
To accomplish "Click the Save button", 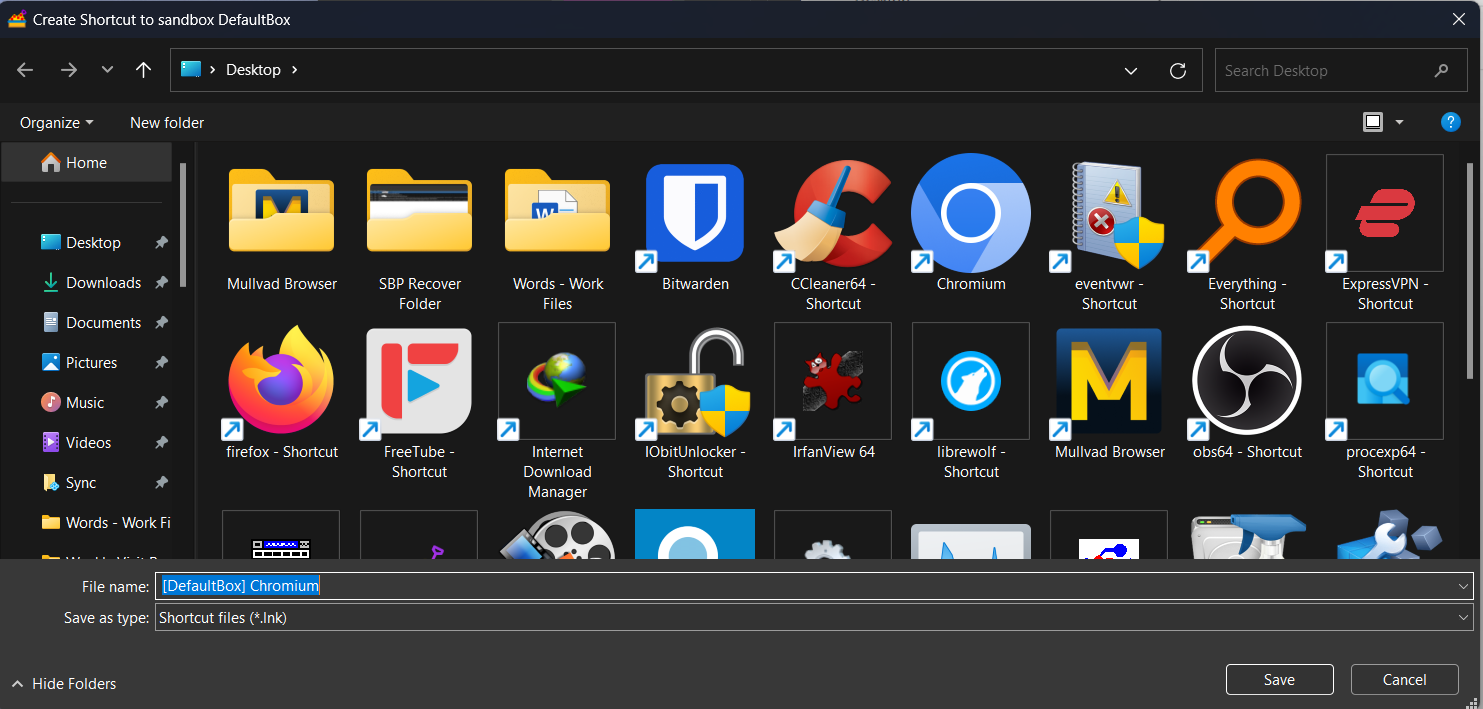I will (1279, 680).
